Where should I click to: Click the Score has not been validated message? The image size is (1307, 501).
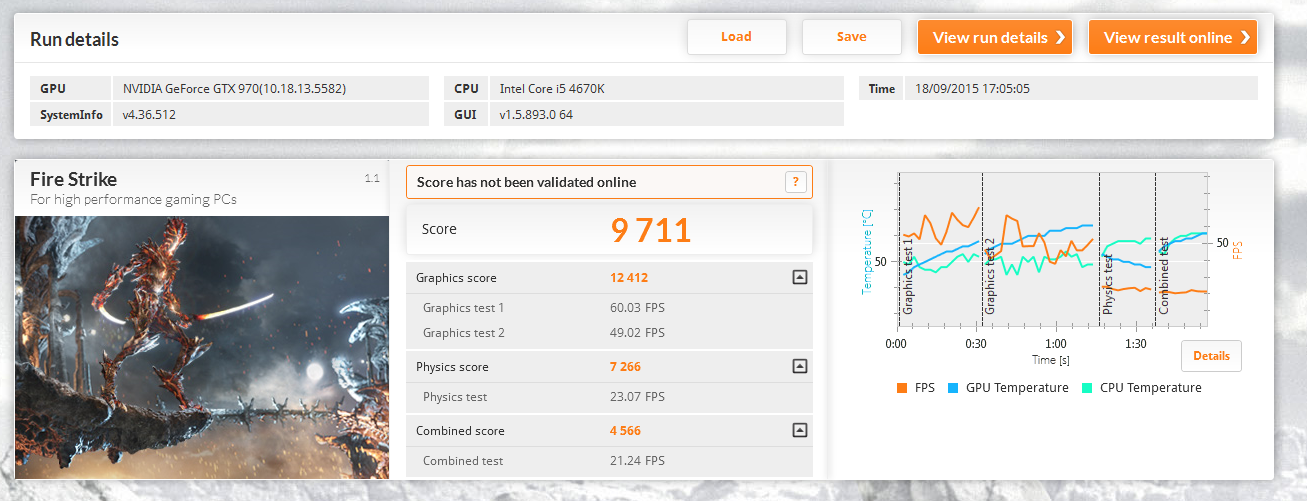(526, 182)
